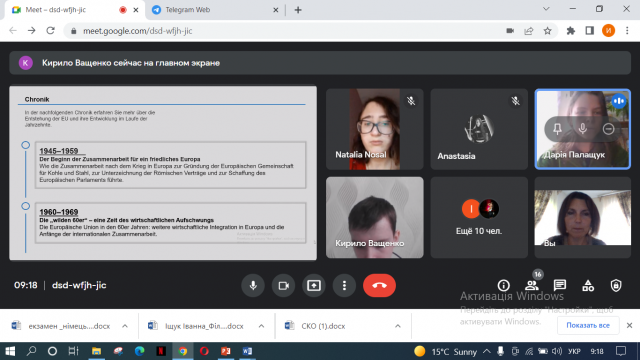Leave the call with red hang-up button
This screenshot has height=360, width=640.
click(379, 285)
